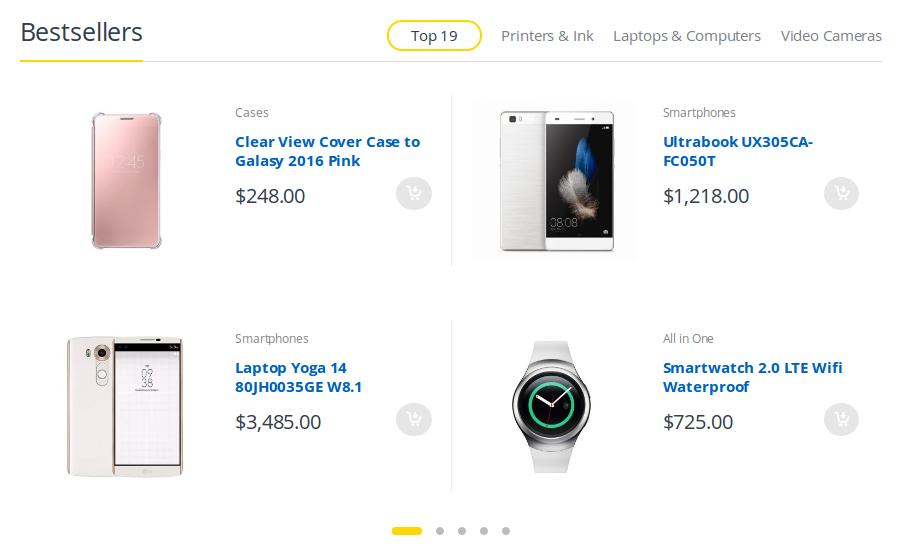Go to third carousel page dot

462,531
